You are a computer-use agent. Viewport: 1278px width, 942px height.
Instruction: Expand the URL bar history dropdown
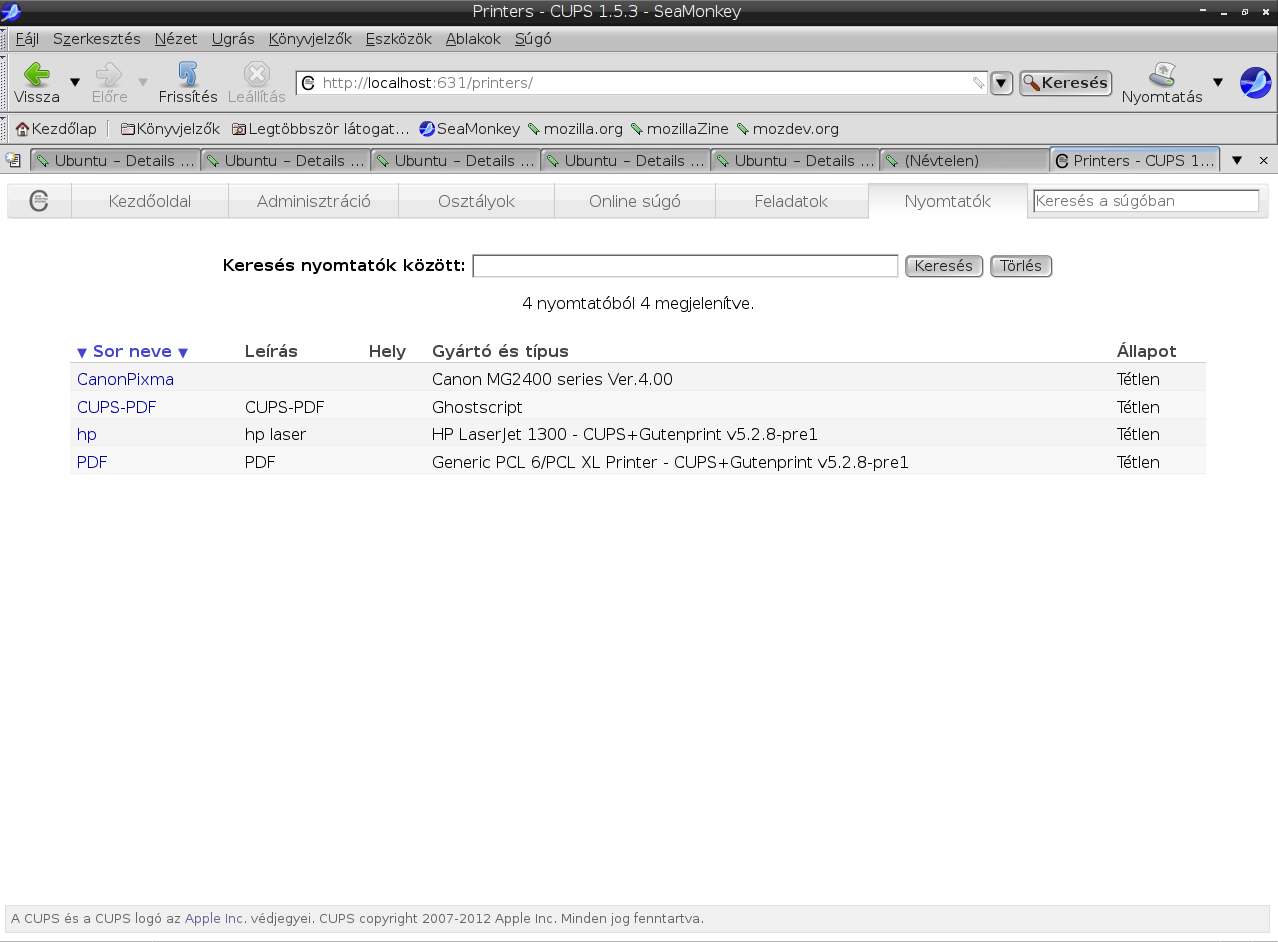point(1002,83)
